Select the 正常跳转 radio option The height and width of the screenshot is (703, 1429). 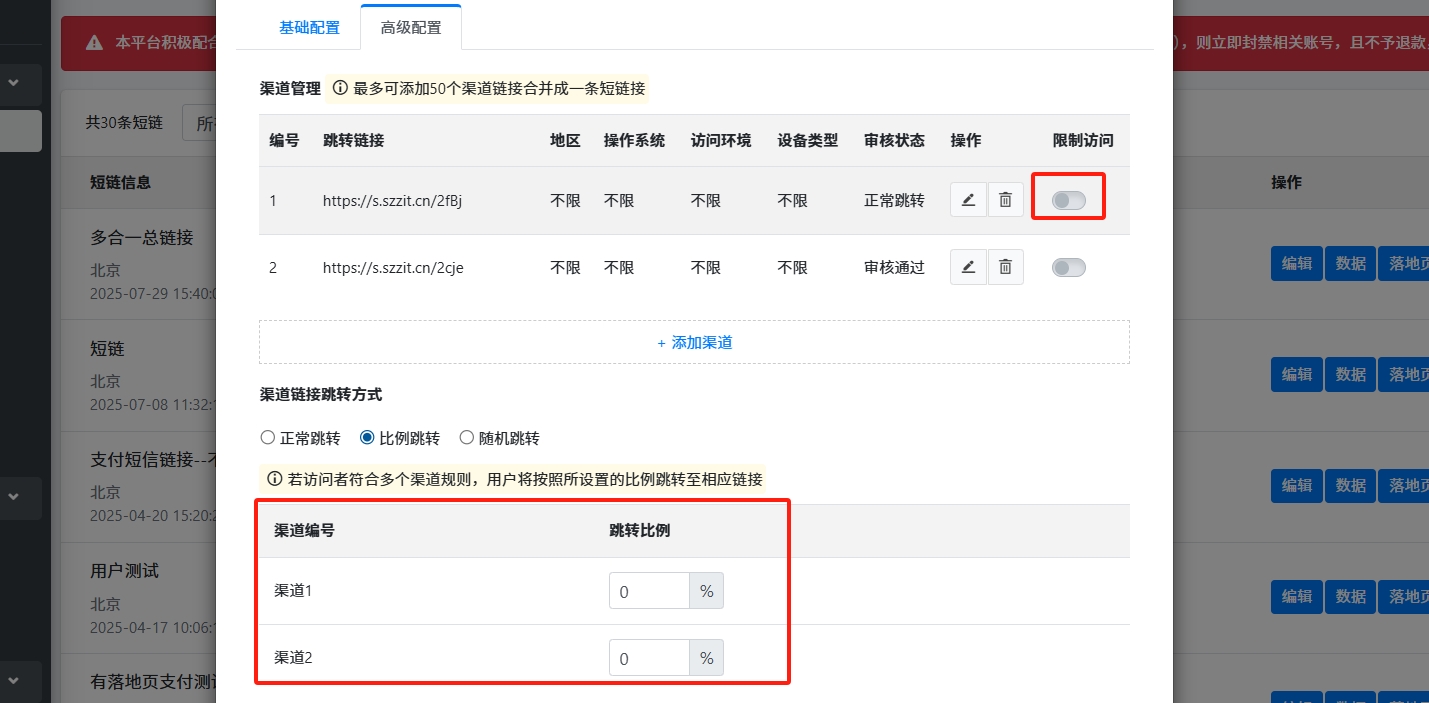tap(267, 438)
